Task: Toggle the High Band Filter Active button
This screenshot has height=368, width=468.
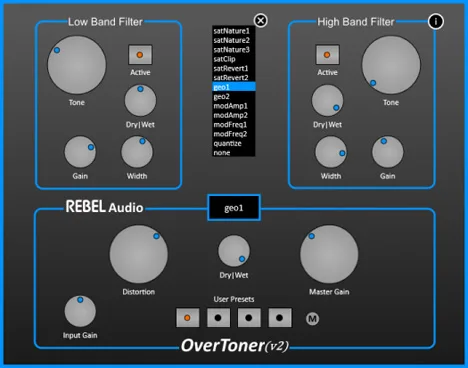Action: [327, 55]
